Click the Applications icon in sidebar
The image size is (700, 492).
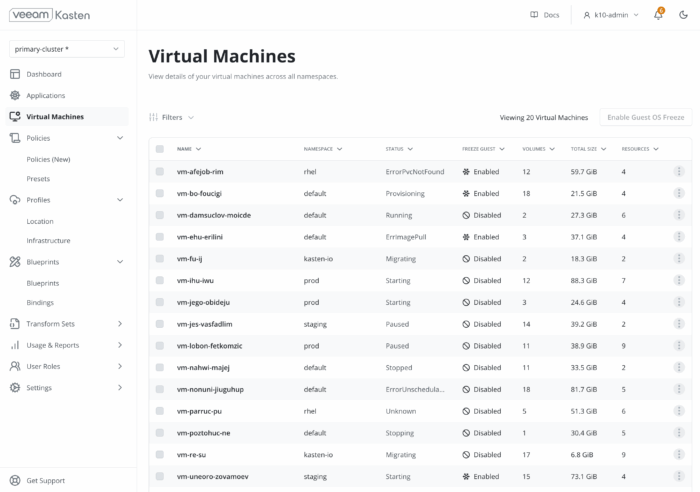(15, 95)
